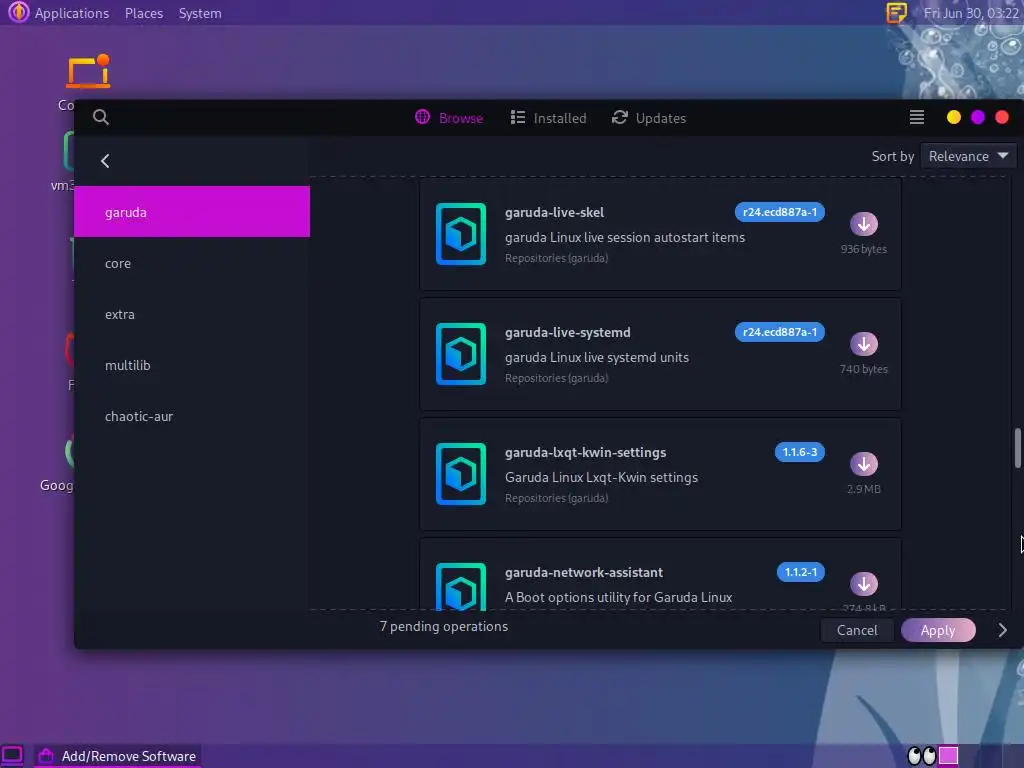Image resolution: width=1024 pixels, height=768 pixels.
Task: Open the System menu
Action: tap(200, 13)
